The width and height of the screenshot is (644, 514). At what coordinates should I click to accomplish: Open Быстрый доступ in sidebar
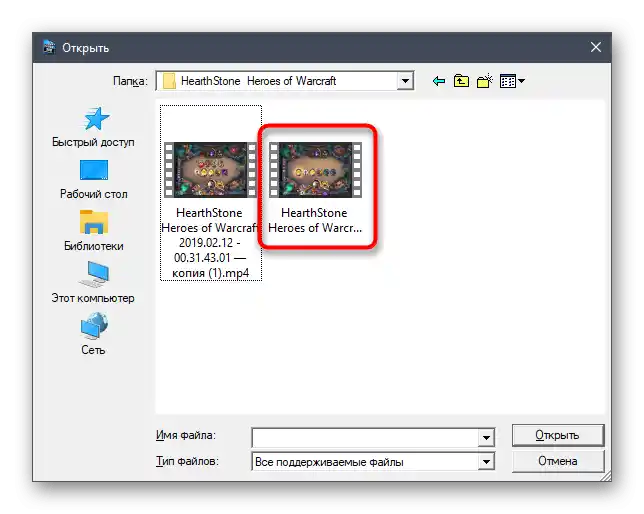click(93, 127)
